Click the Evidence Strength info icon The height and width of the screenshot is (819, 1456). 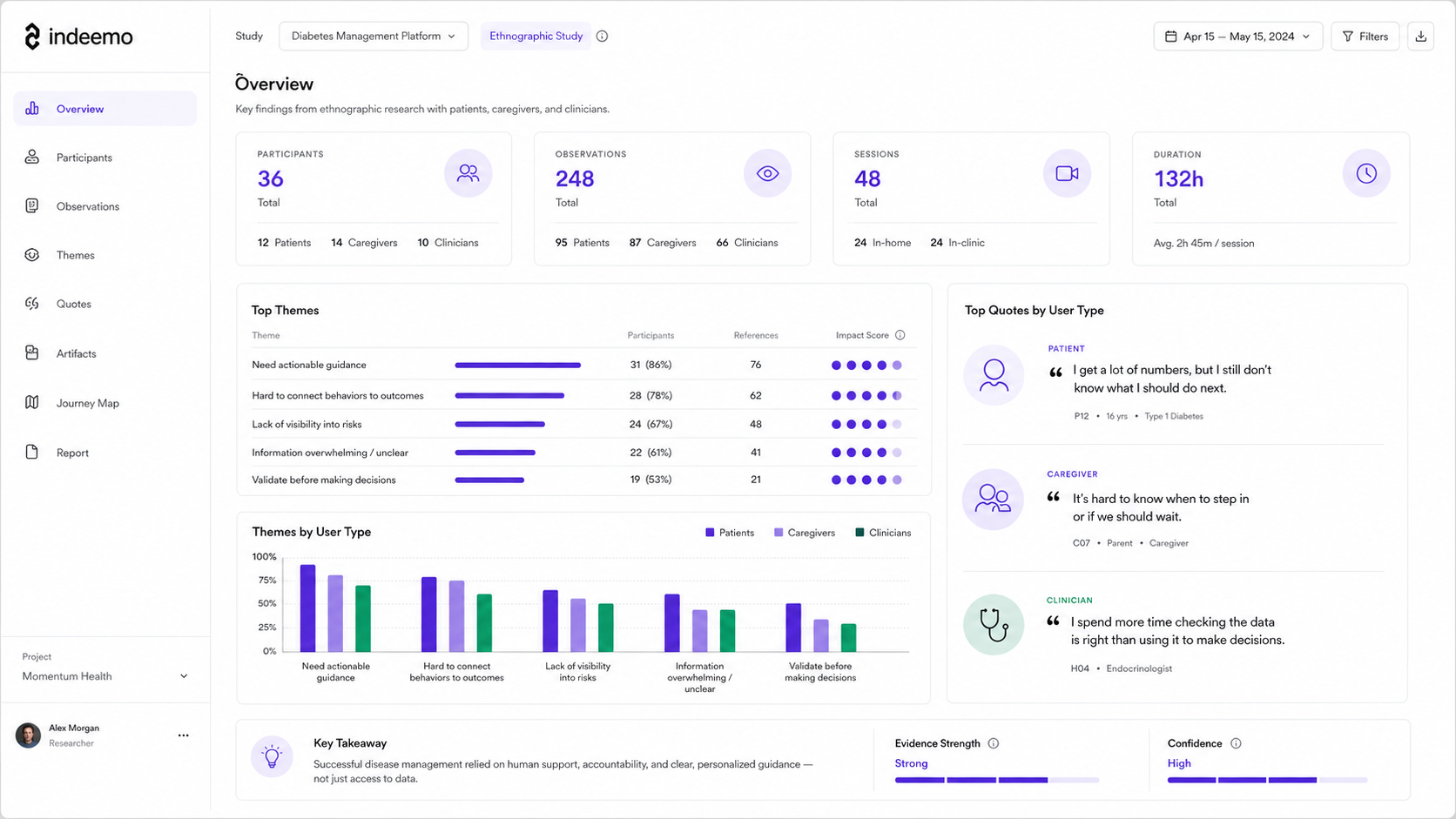point(994,743)
